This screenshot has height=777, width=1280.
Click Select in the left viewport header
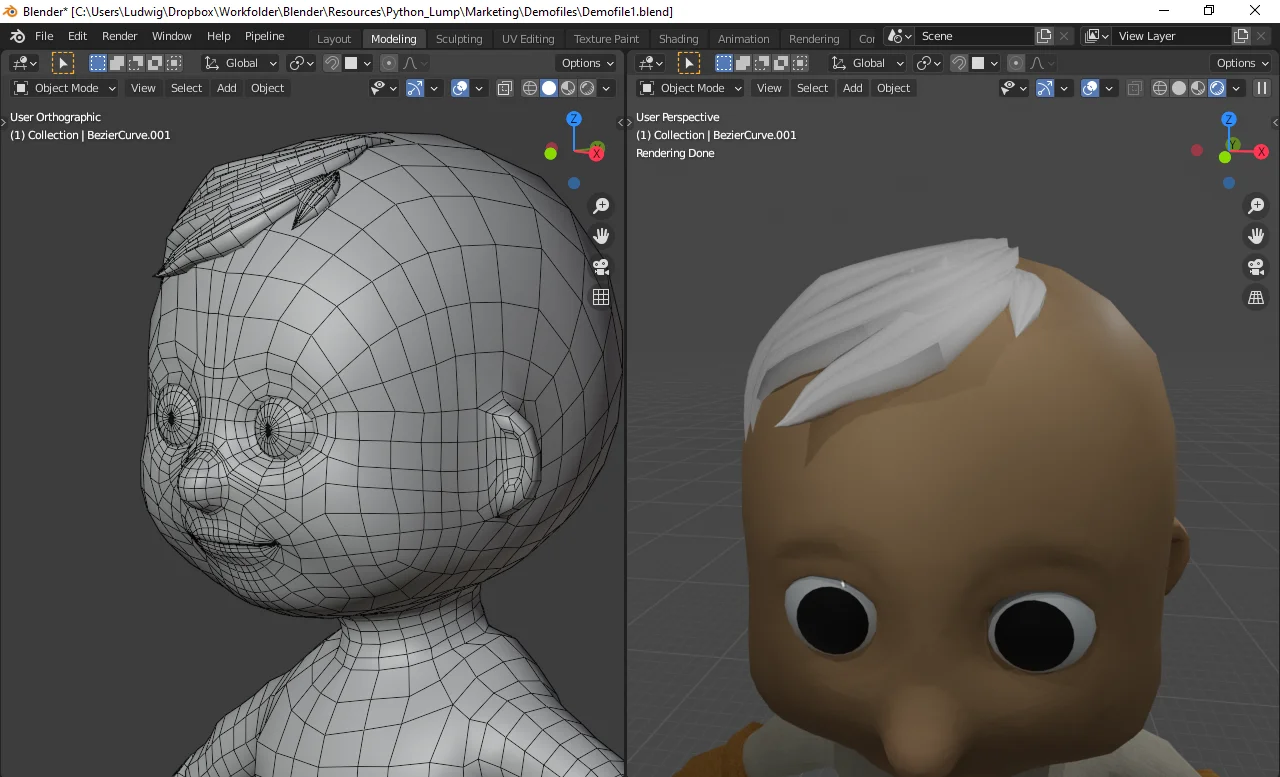(186, 88)
